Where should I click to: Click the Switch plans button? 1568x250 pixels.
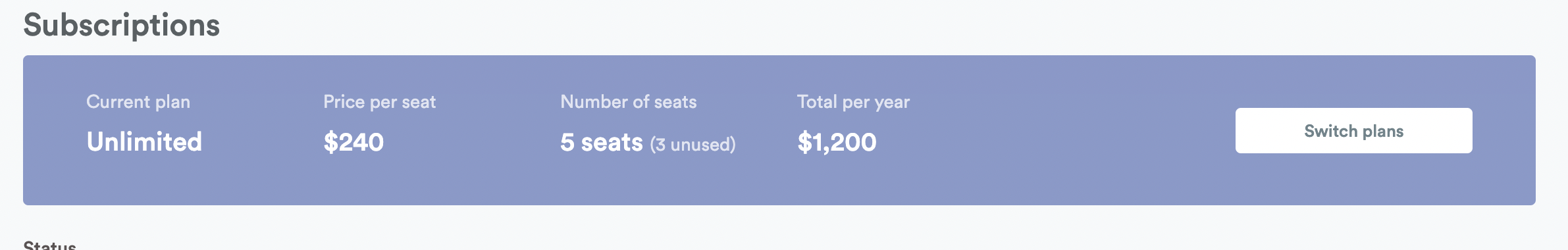tap(1353, 131)
